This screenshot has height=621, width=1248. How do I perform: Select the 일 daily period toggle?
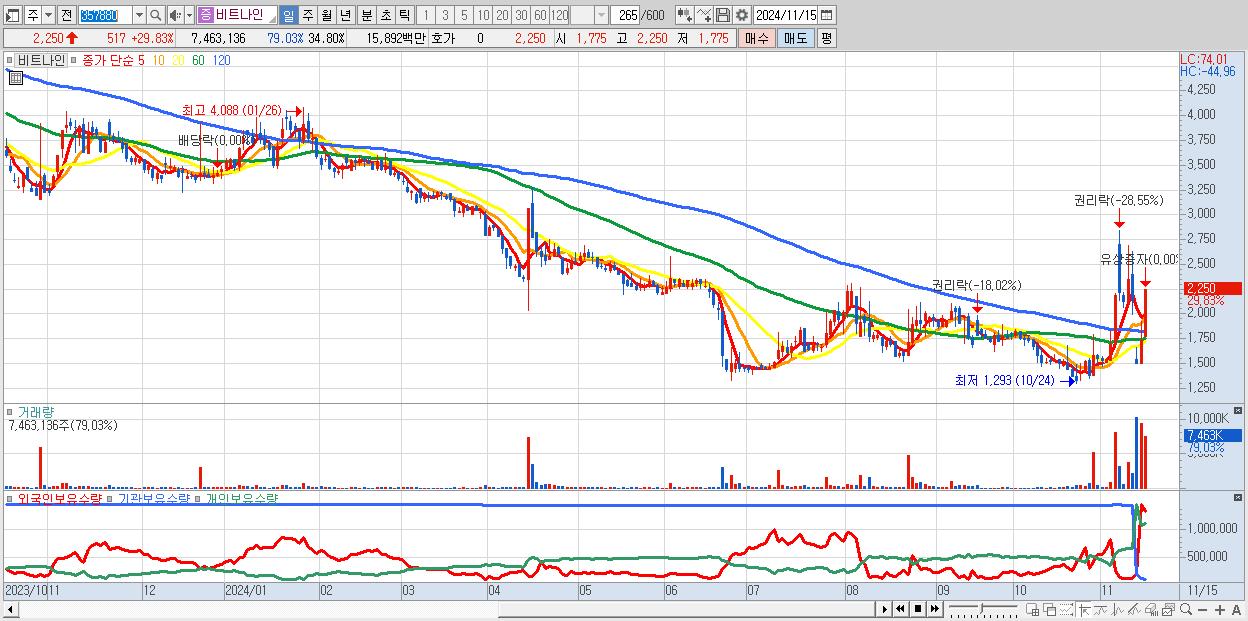288,15
